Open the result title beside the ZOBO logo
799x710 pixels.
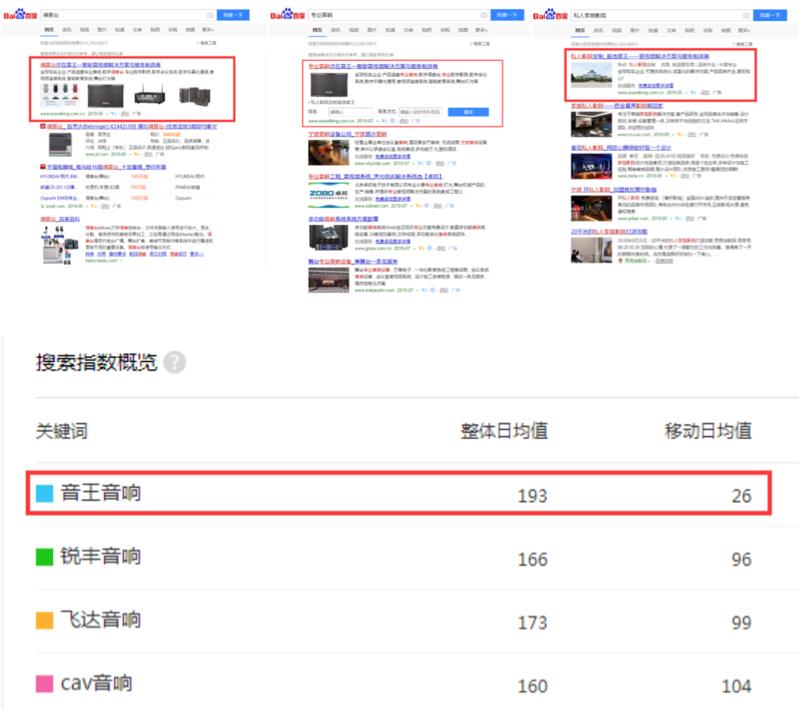375,176
